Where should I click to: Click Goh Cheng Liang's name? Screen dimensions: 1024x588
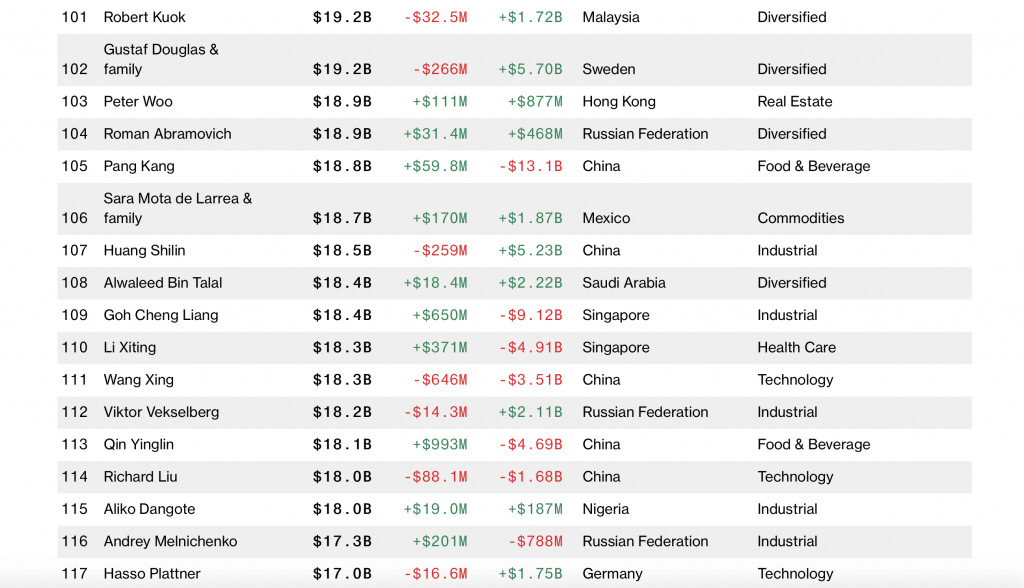[x=160, y=315]
